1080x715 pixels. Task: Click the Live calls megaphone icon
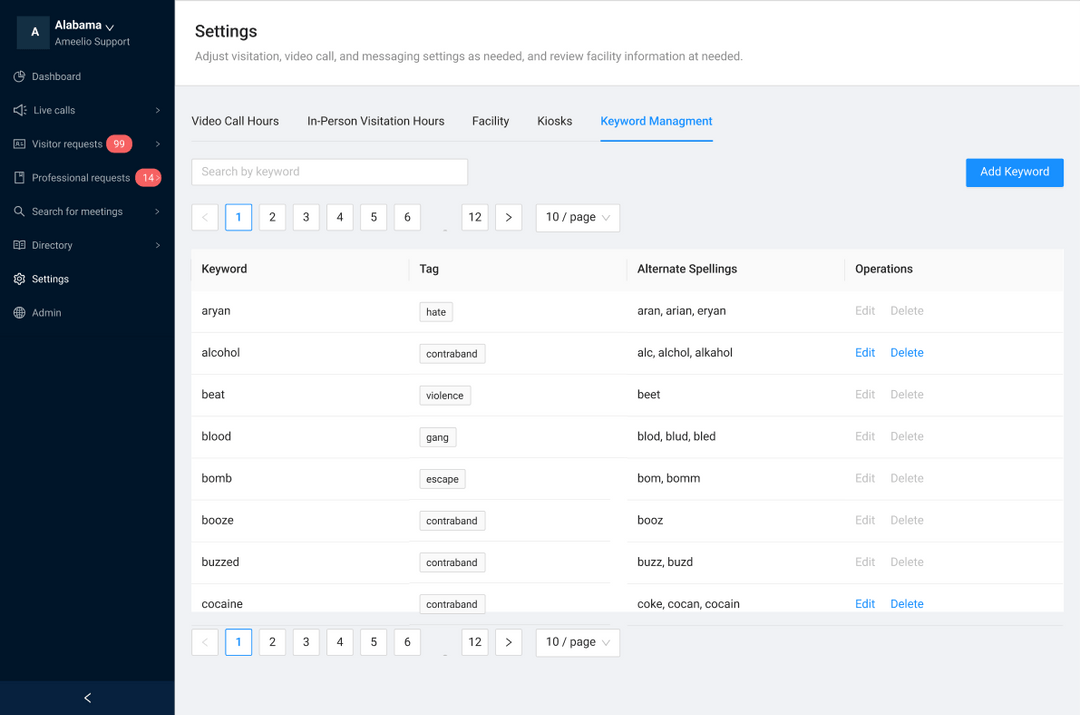click(19, 110)
